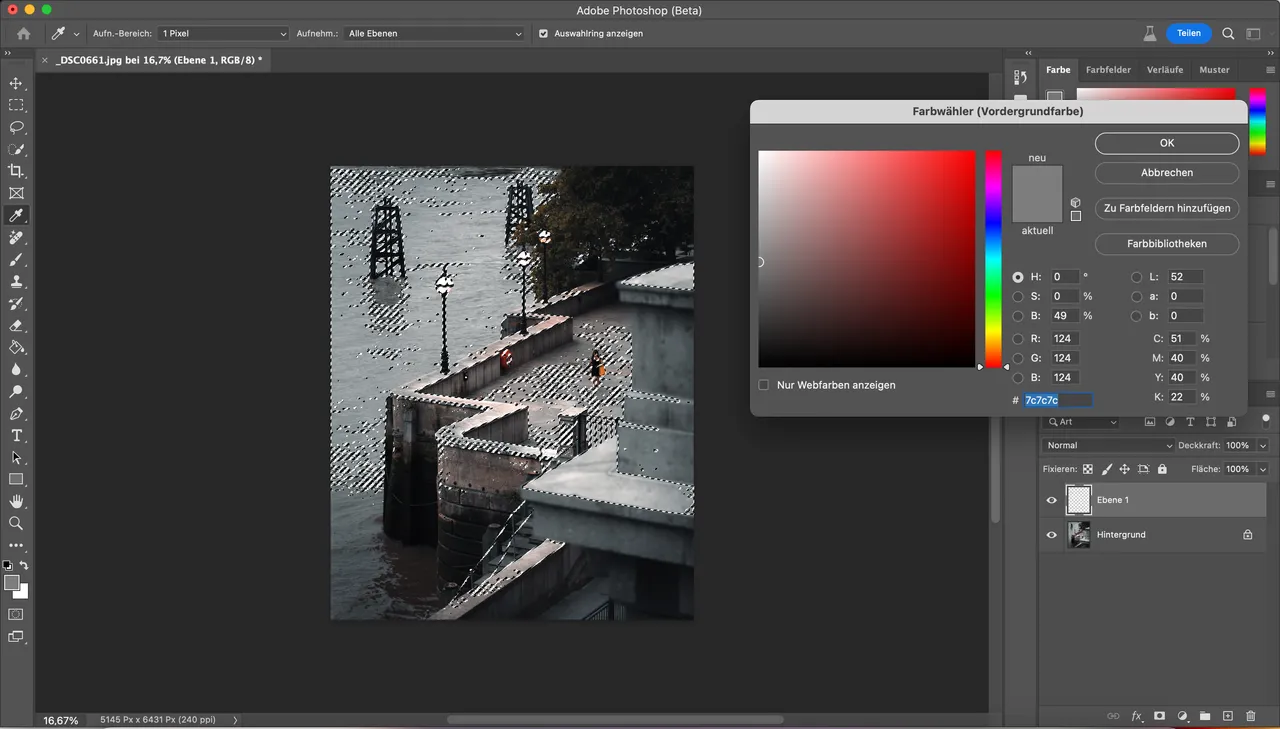Screen dimensions: 1280x729
Task: Select the Spot Healing Brush tool
Action: click(16, 237)
